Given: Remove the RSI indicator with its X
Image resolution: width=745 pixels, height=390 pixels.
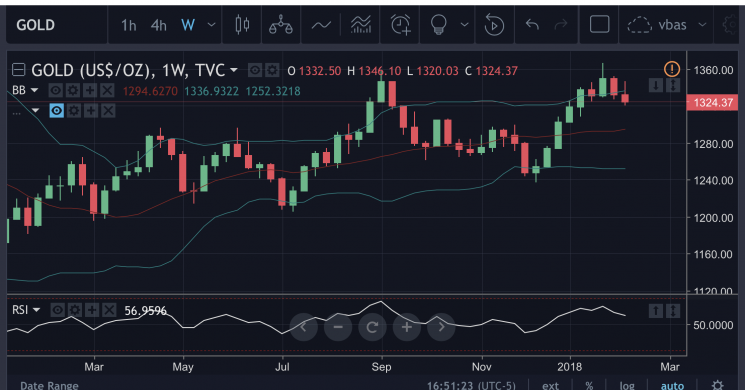Looking at the screenshot, I should coord(109,310).
